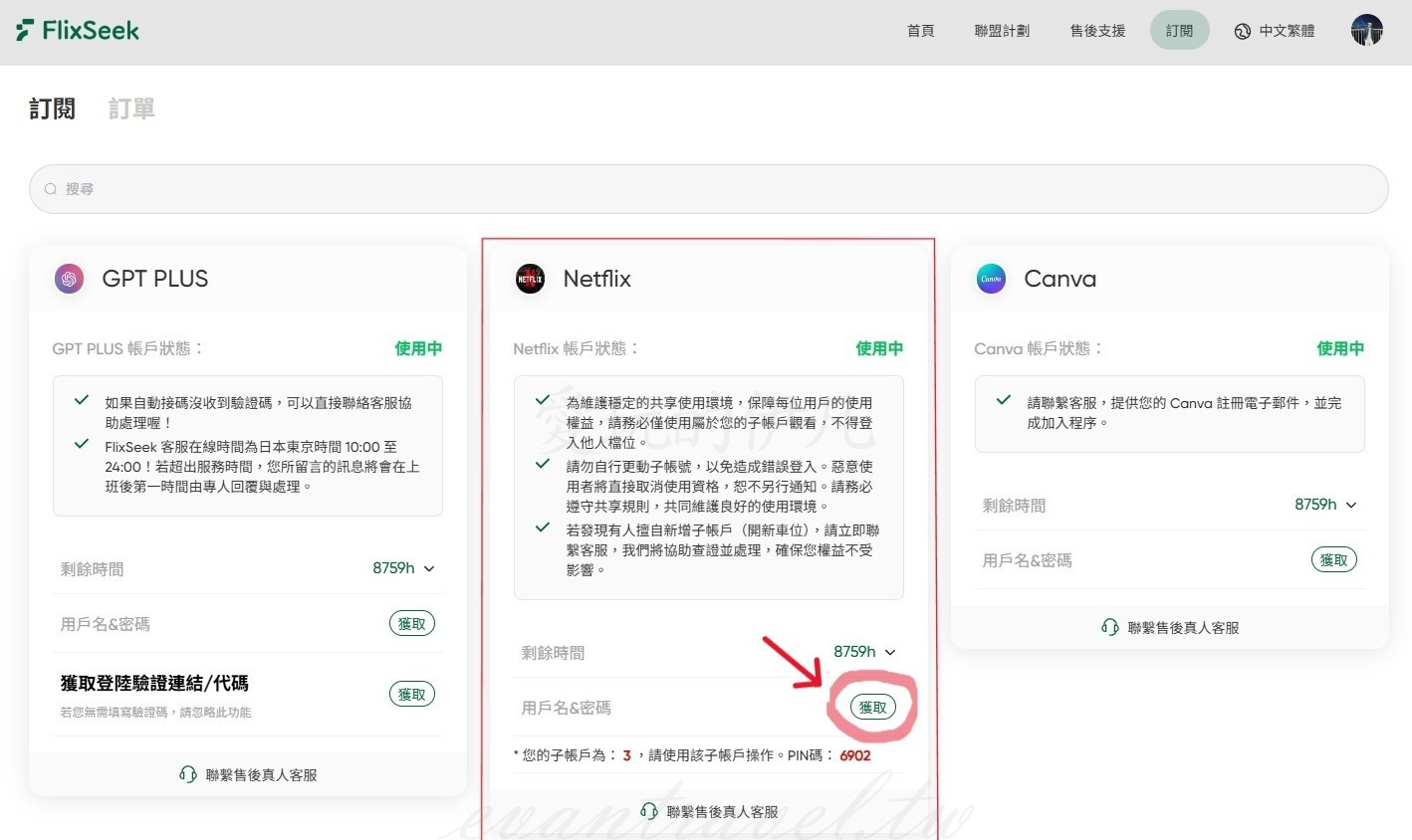Select 訂閱 in top navigation bar

pyautogui.click(x=1179, y=31)
